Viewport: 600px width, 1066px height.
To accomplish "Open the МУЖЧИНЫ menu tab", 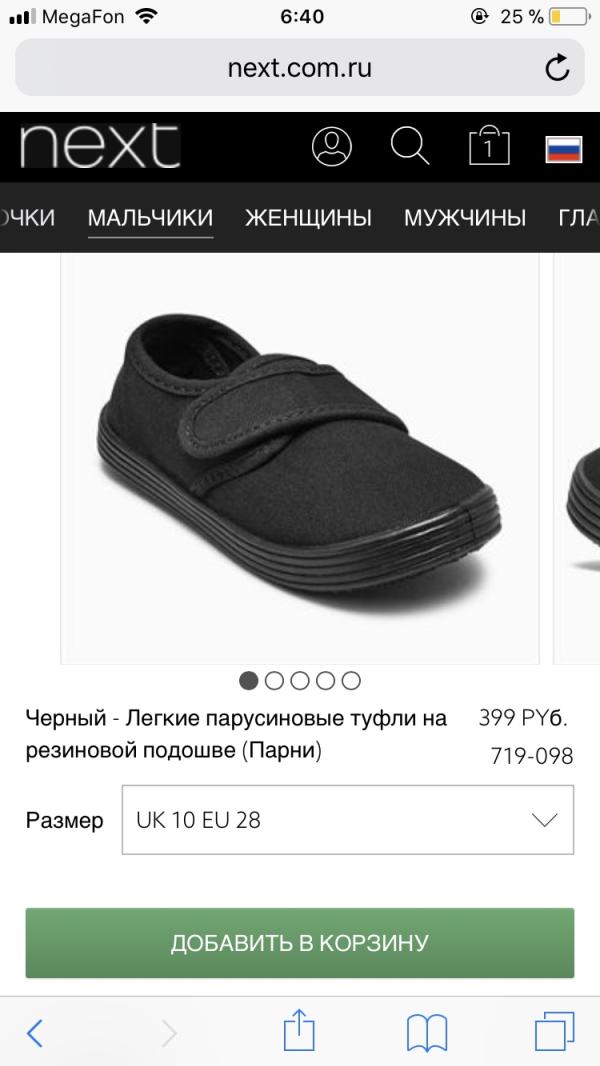I will (x=465, y=218).
